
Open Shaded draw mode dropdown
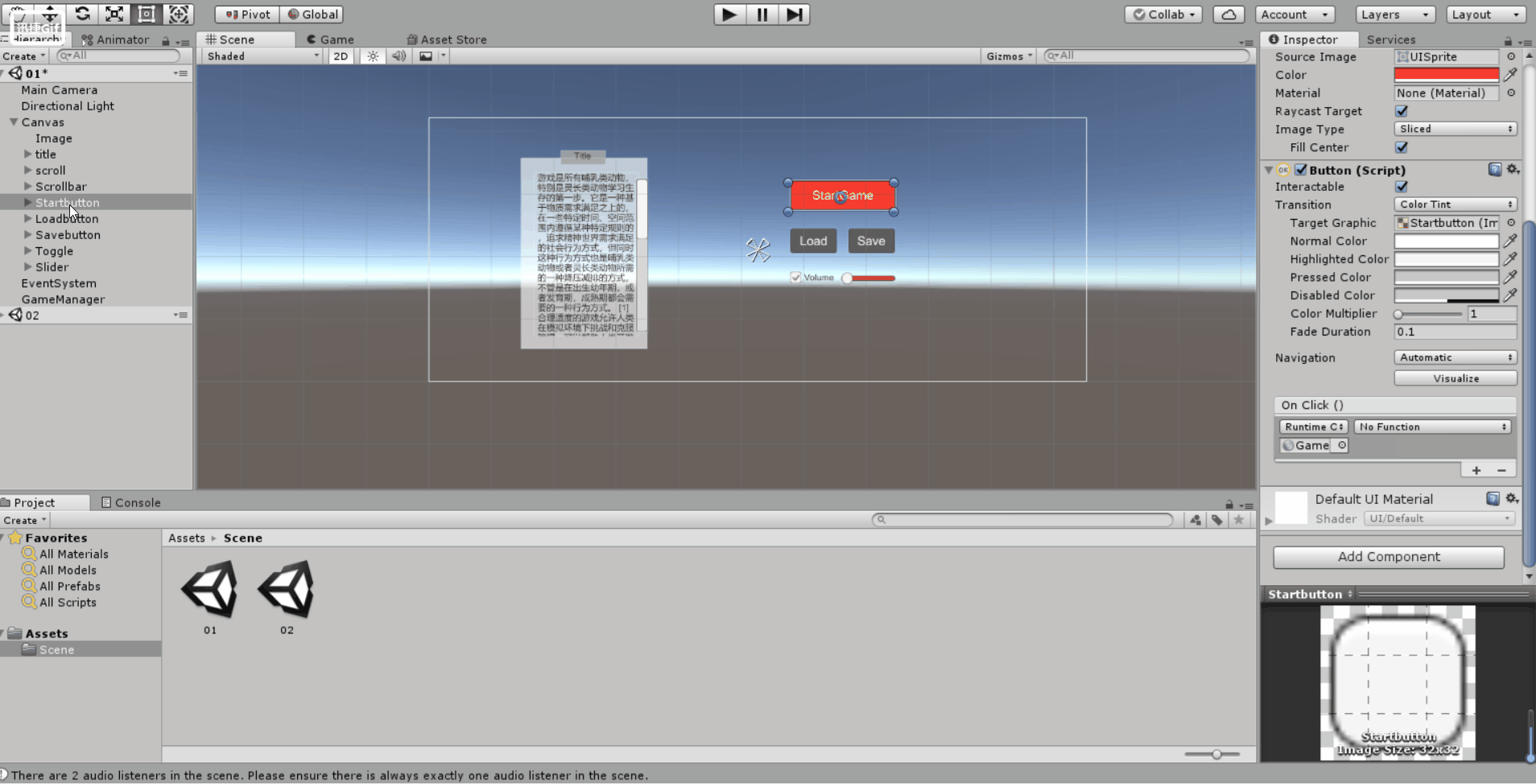coord(262,56)
